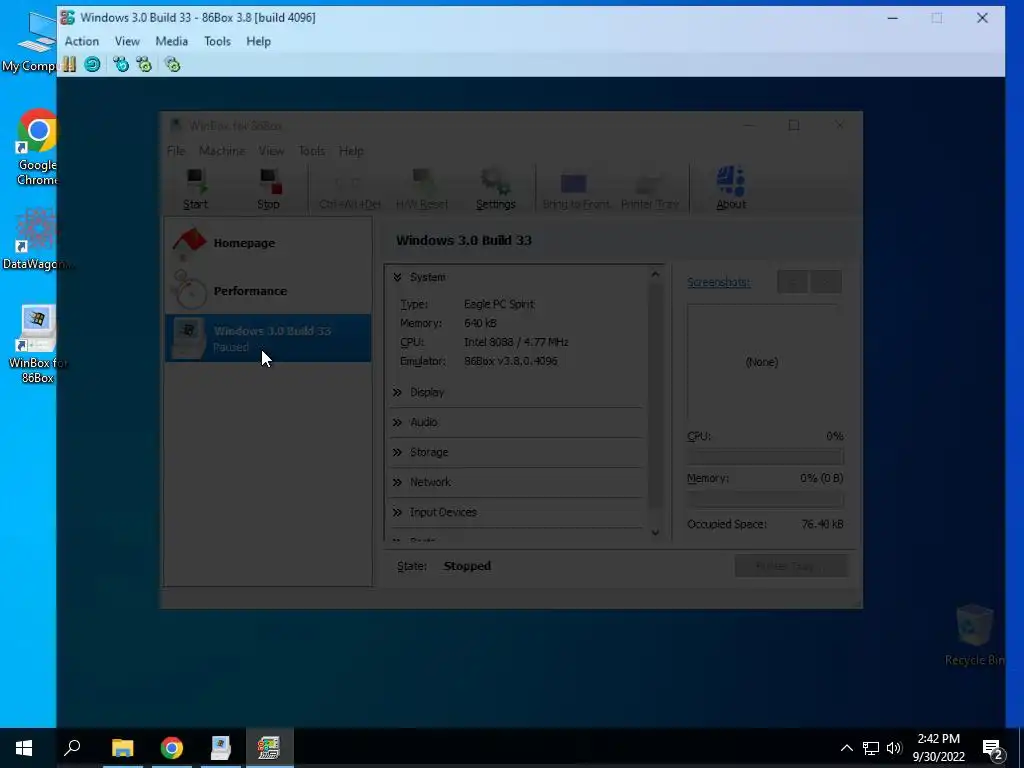Click H/W Reset in WinBox toolbar
This screenshot has height=768, width=1024.
tap(422, 189)
